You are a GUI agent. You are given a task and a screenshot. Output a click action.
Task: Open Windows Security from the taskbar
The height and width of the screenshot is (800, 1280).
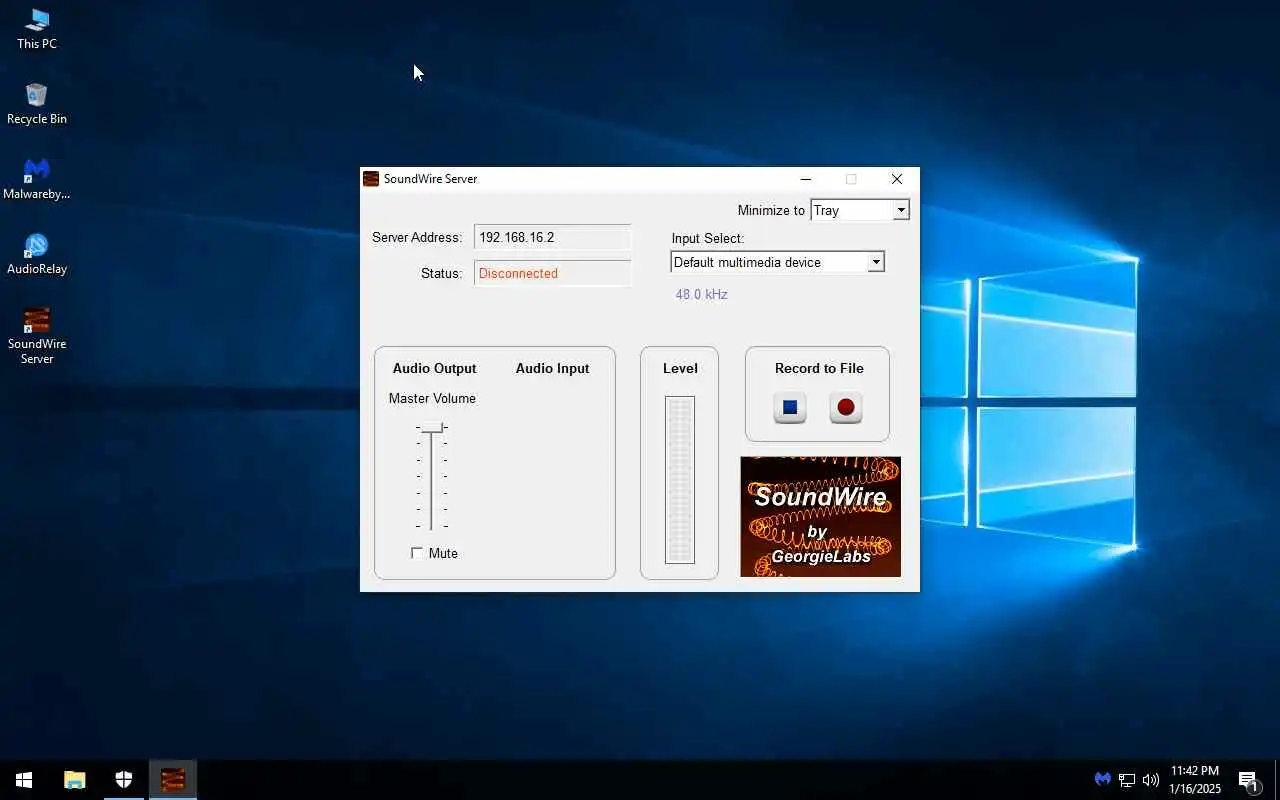click(124, 780)
